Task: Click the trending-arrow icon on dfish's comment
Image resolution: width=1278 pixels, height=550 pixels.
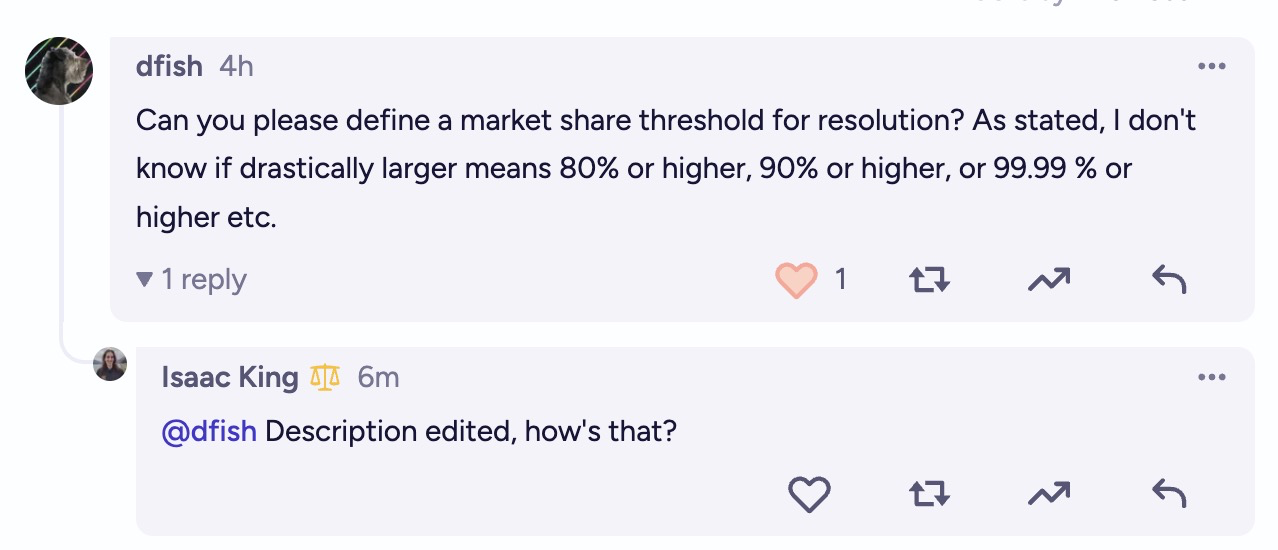Action: [x=1049, y=280]
